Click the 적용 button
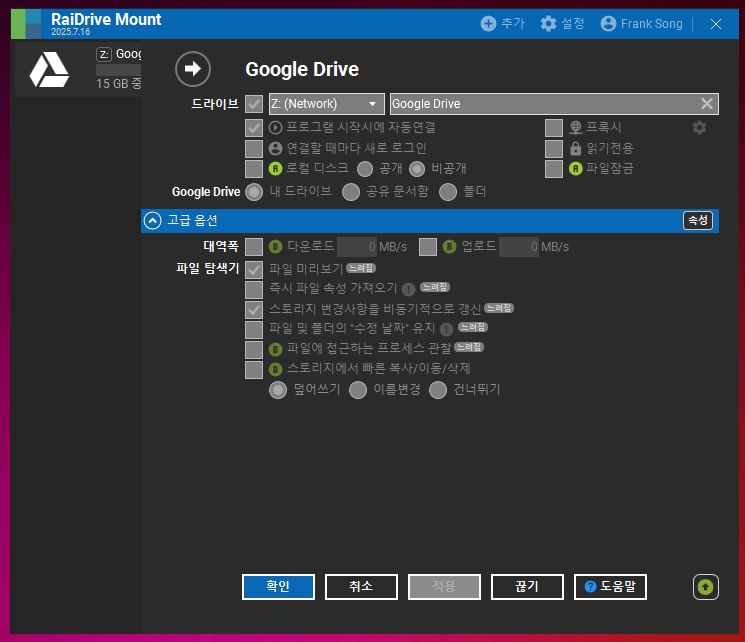 coord(444,587)
